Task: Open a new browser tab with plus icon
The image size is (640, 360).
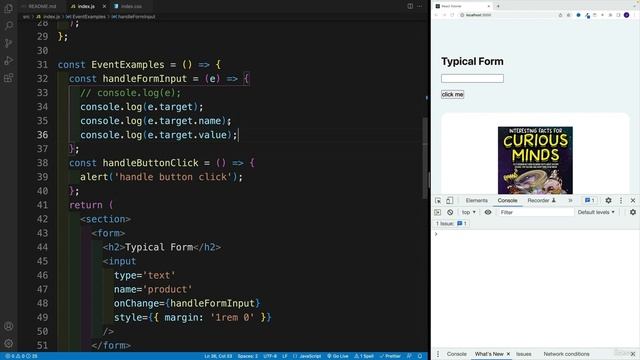Action: coord(498,6)
